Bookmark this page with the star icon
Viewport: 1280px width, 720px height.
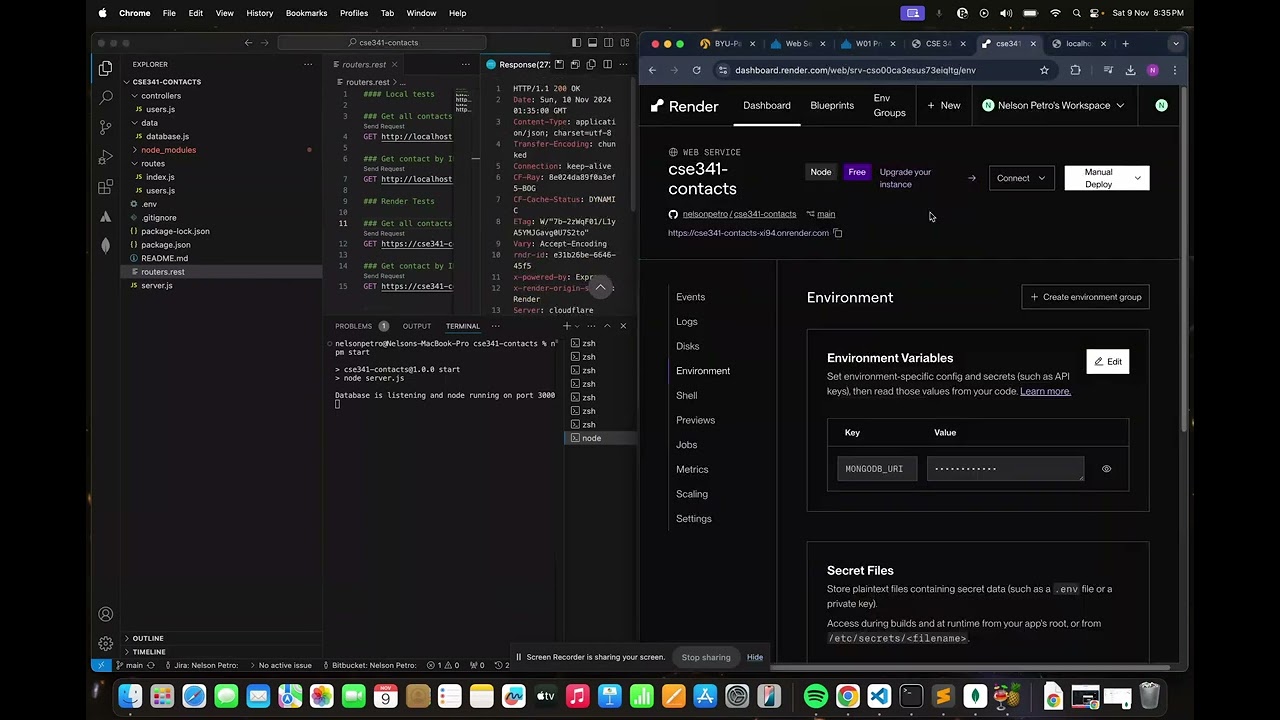1044,70
